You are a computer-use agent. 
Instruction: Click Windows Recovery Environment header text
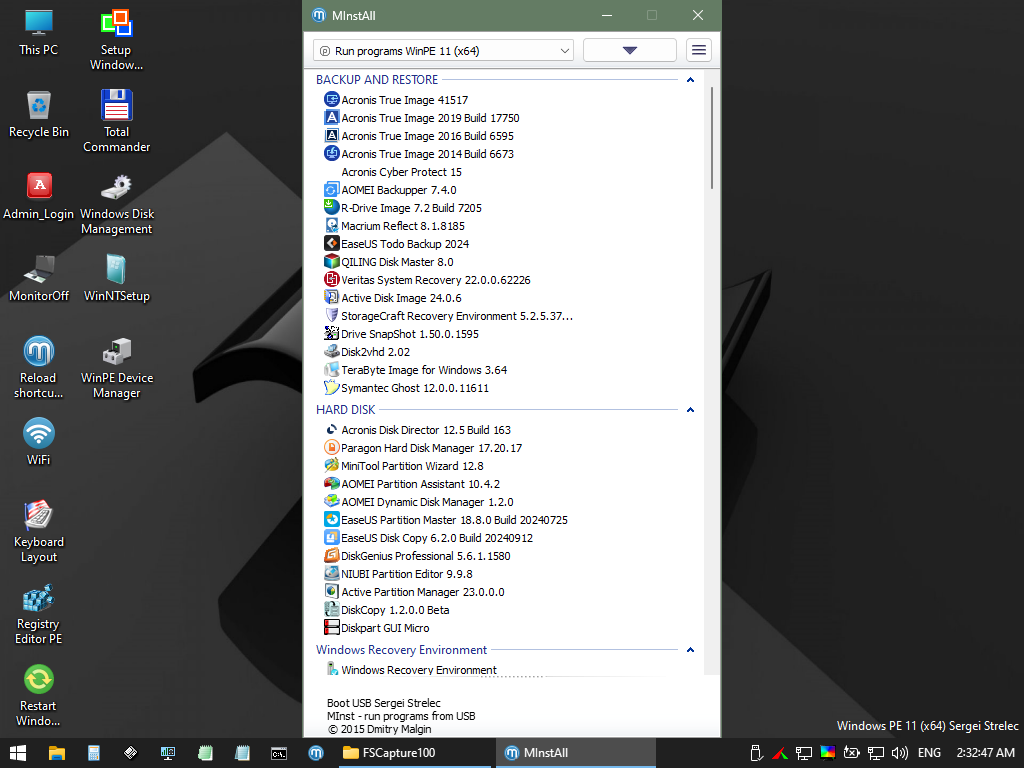point(402,650)
